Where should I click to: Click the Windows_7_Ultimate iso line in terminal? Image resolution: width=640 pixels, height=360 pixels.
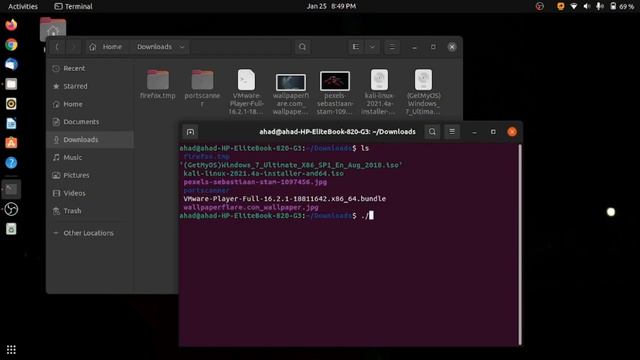point(291,165)
